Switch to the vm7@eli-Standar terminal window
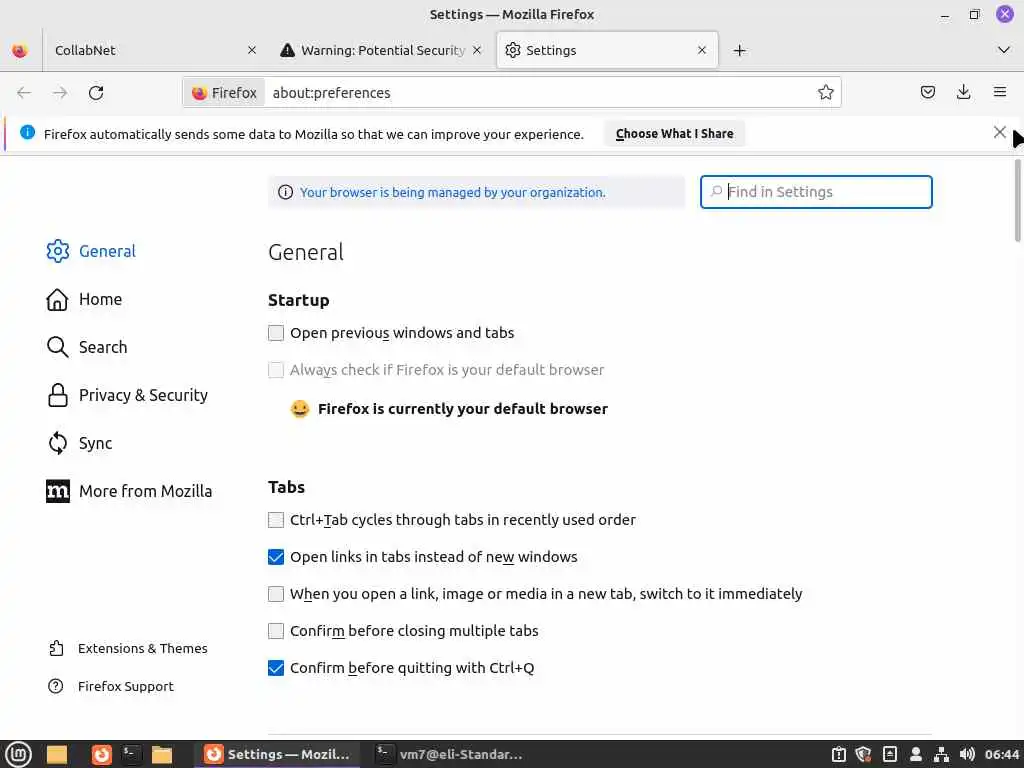Screen dimensions: 1024x768 click(x=449, y=754)
